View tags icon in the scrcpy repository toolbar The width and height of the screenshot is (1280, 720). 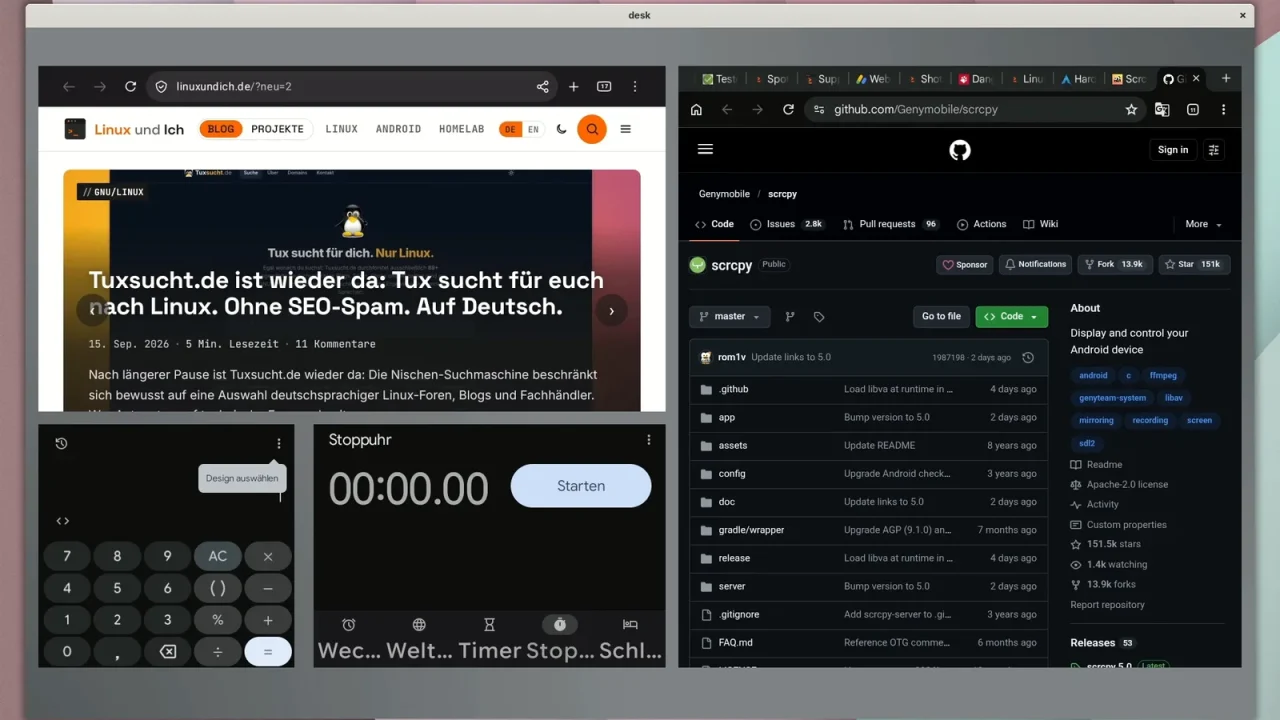819,317
